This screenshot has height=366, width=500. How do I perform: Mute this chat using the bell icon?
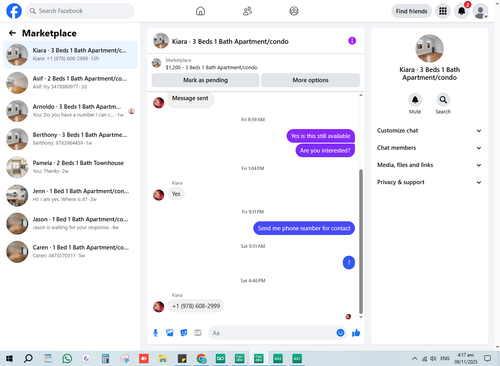pyautogui.click(x=415, y=100)
